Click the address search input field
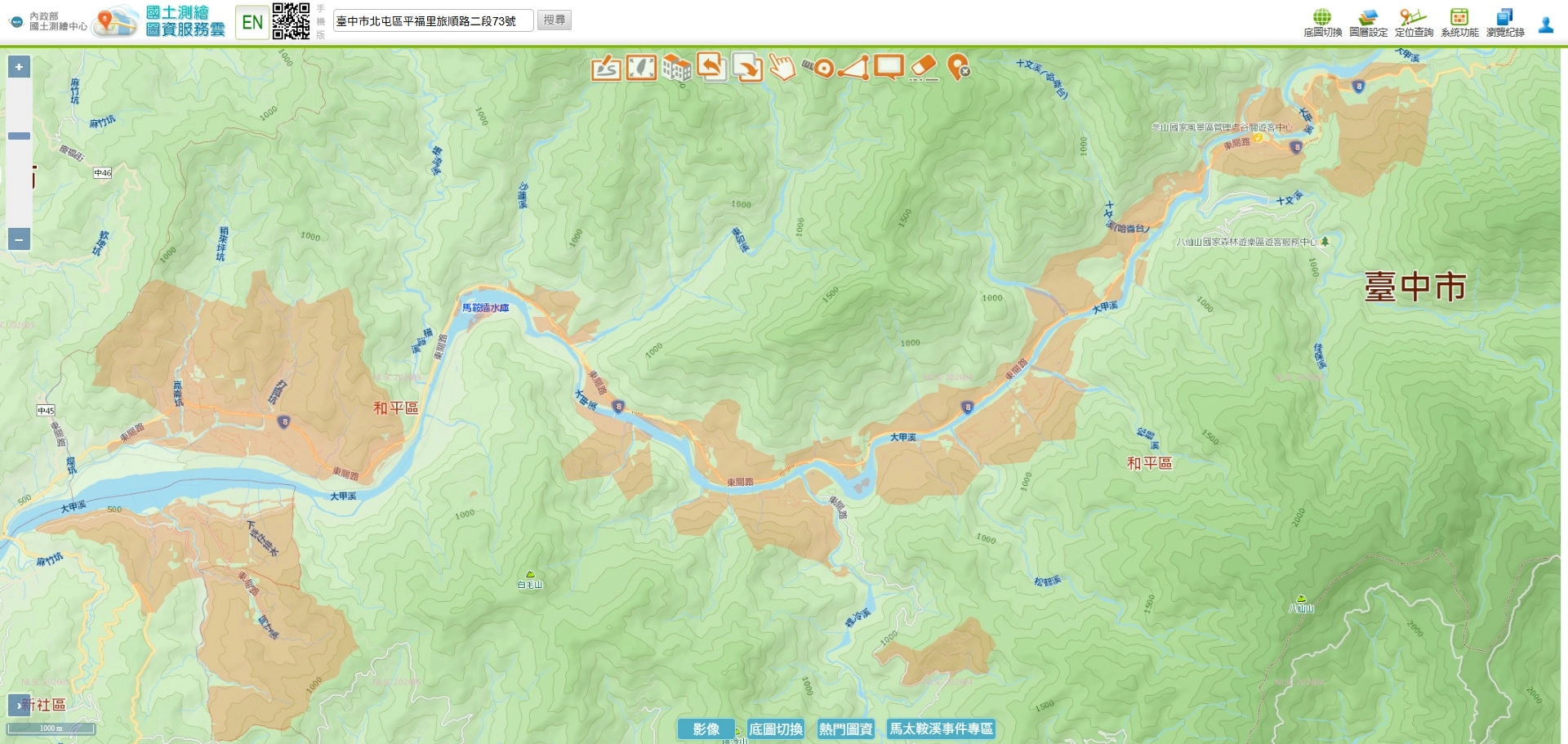Screen dimensions: 1568x744 (433, 20)
